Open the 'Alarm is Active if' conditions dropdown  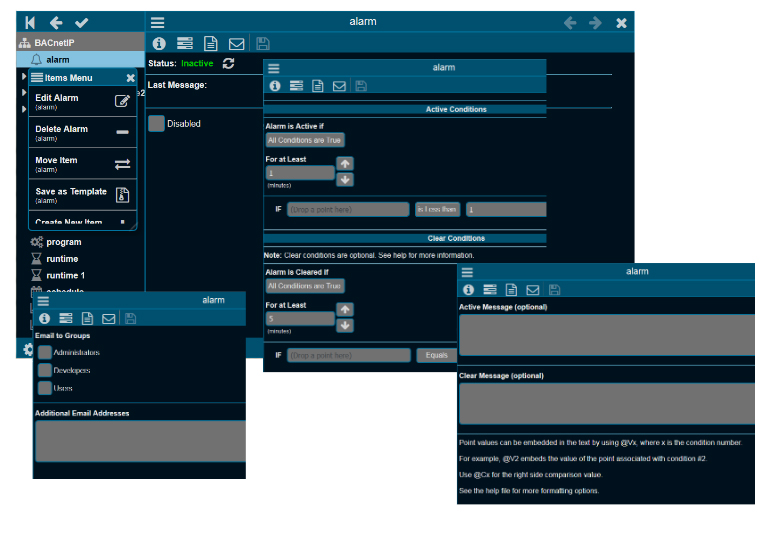304,140
